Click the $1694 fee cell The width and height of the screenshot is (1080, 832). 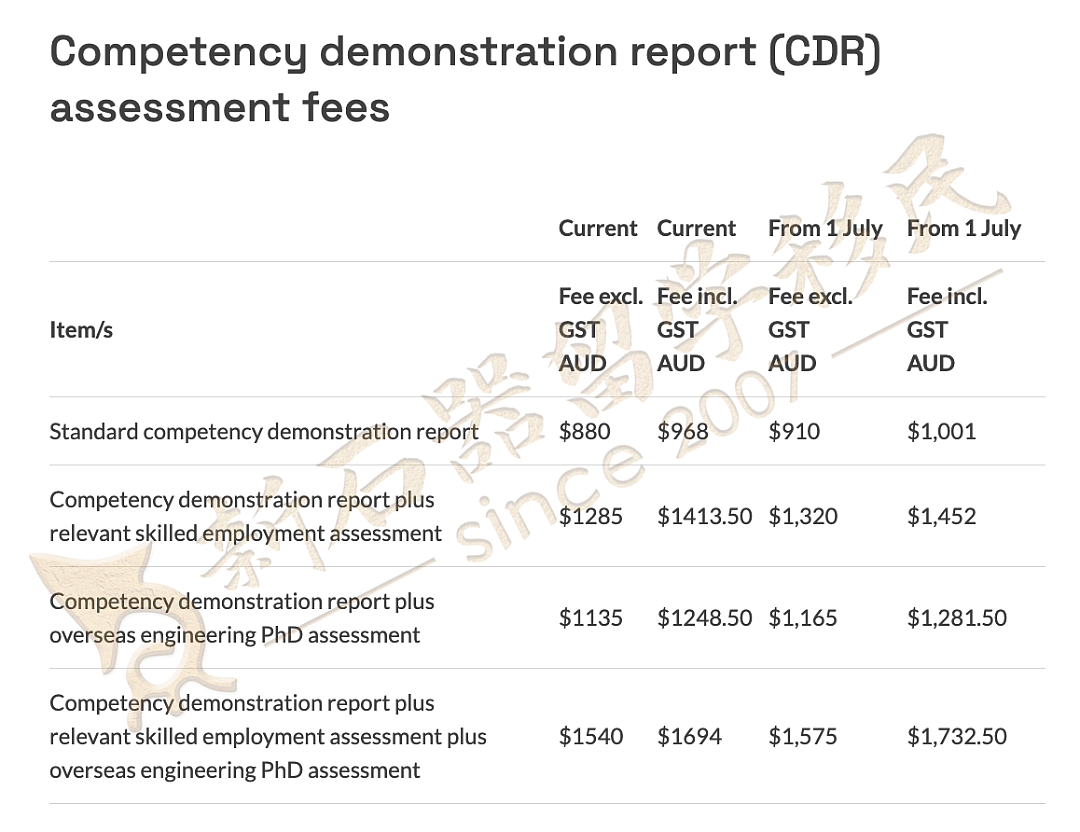coord(689,736)
